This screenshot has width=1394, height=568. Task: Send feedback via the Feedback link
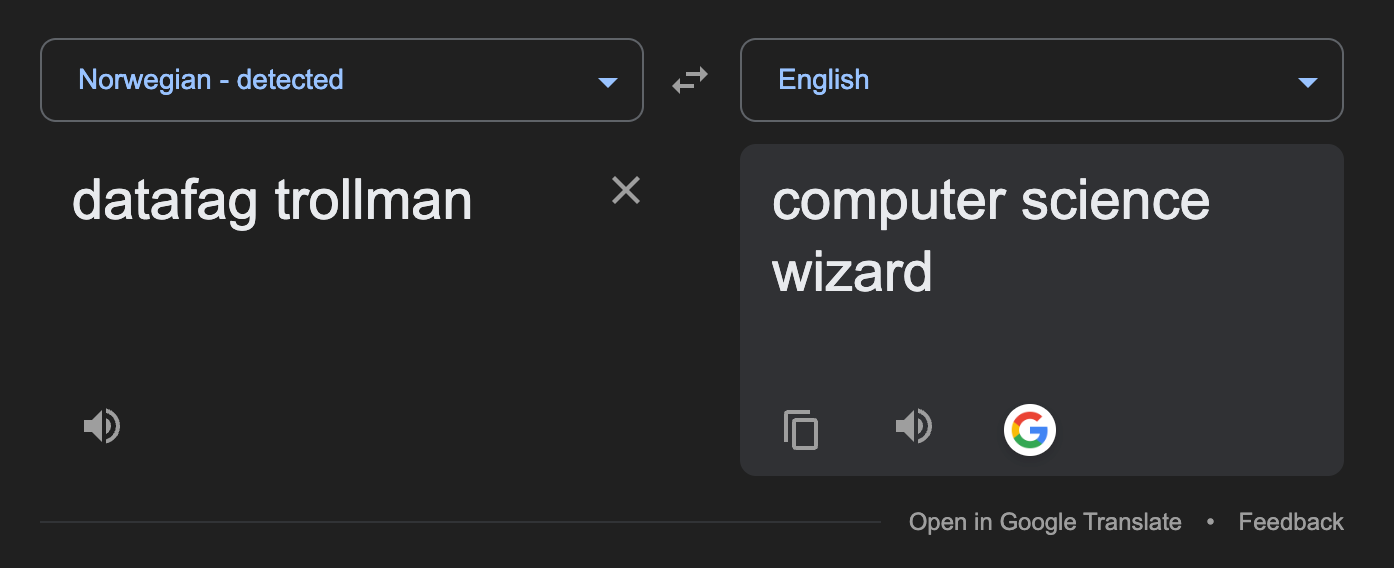[1291, 522]
